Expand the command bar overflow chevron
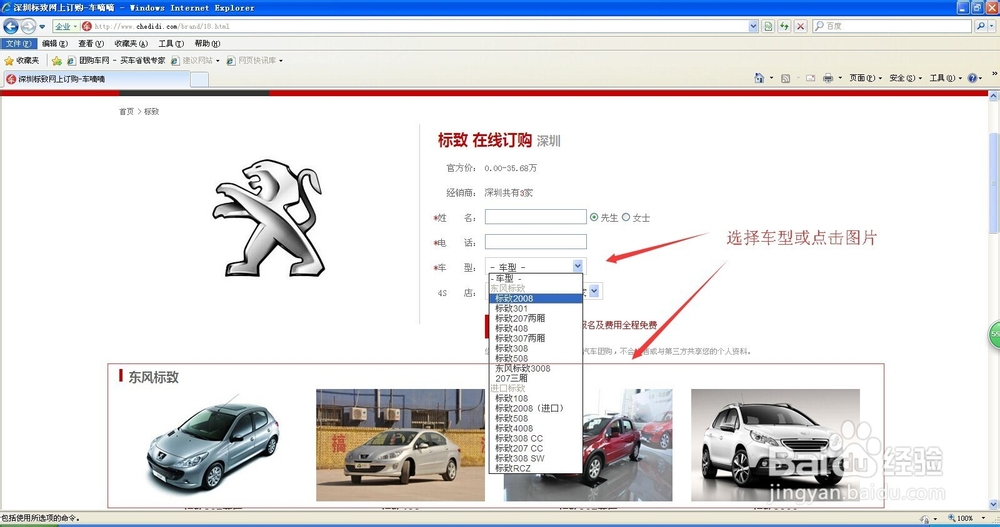This screenshot has height=527, width=1000. click(x=994, y=75)
